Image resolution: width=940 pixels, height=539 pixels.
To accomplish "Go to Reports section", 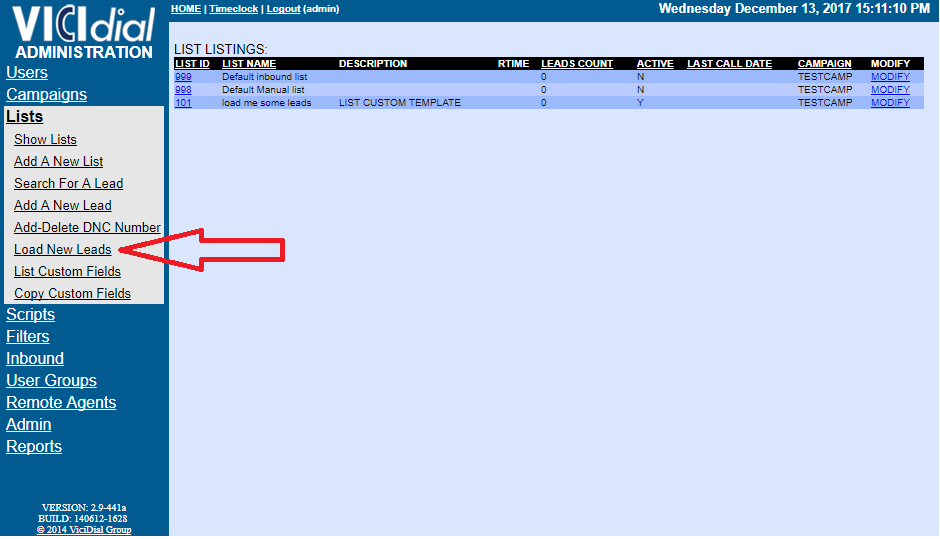I will (34, 447).
